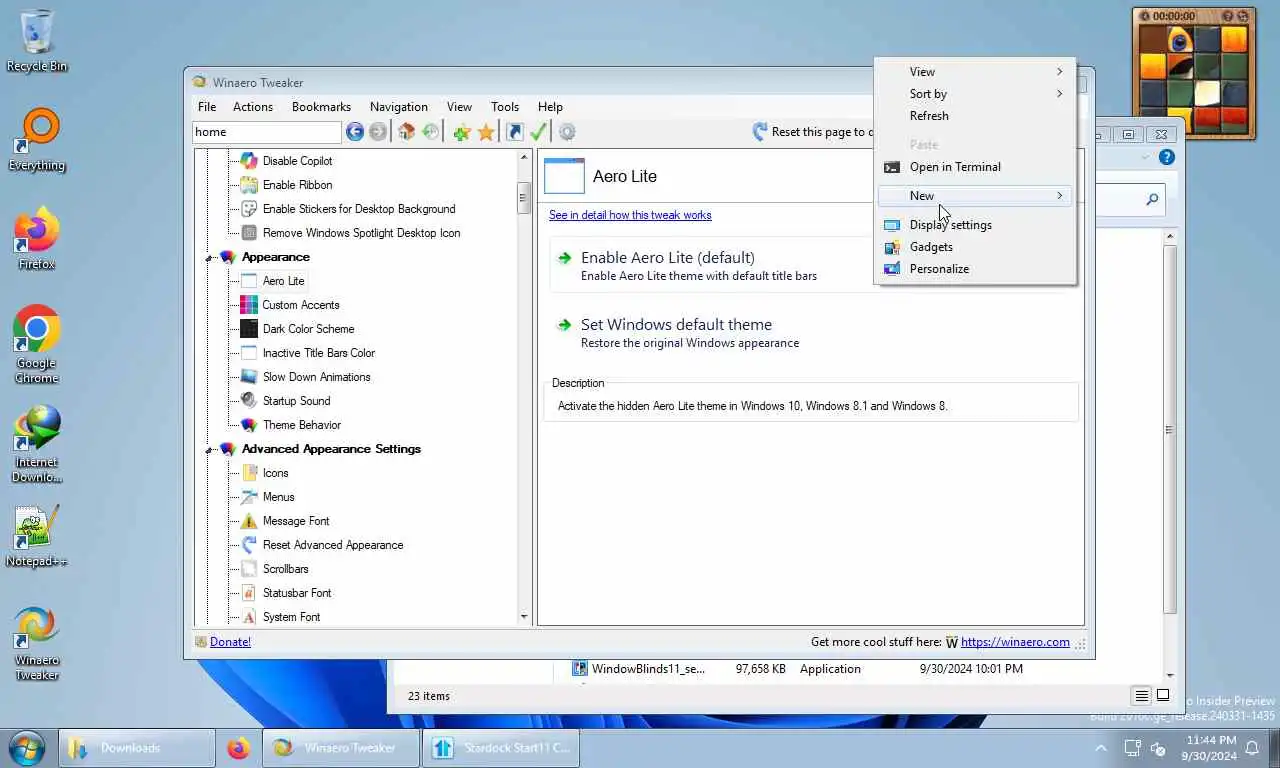Show hidden system tray icons chevron
Image resolution: width=1280 pixels, height=768 pixels.
point(1101,748)
